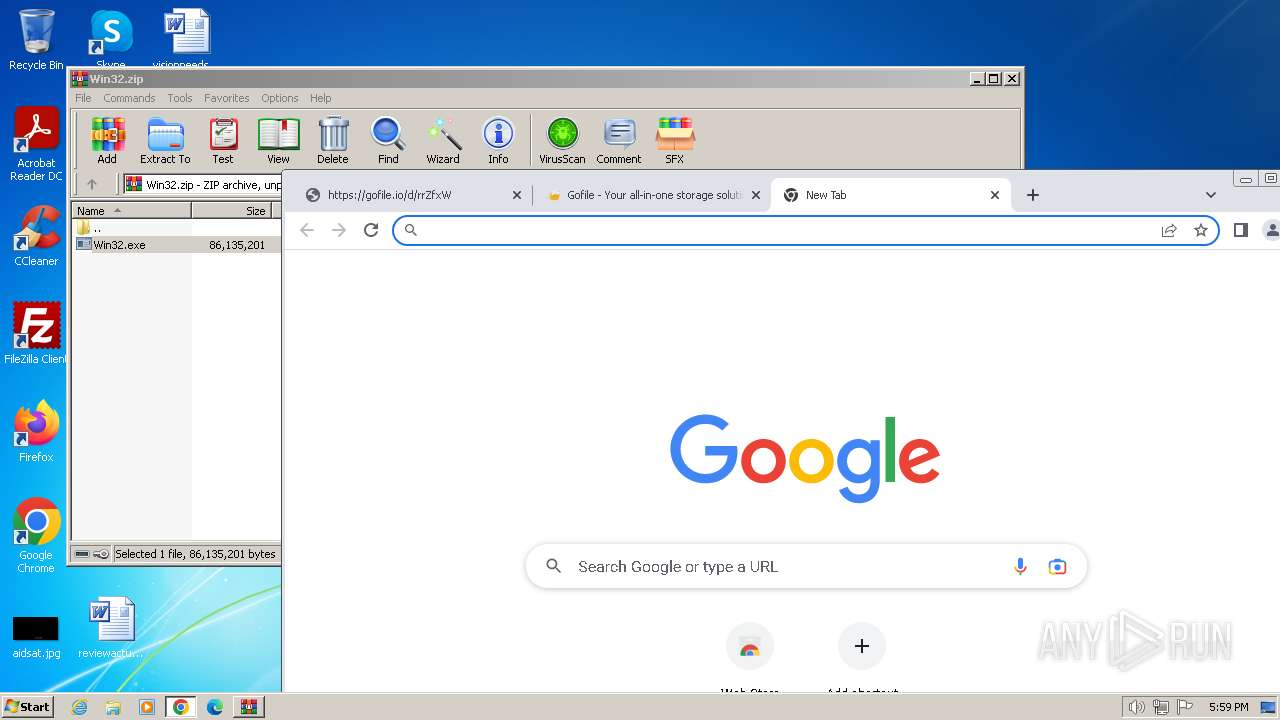
Task: Click share this page icon
Action: [1169, 230]
